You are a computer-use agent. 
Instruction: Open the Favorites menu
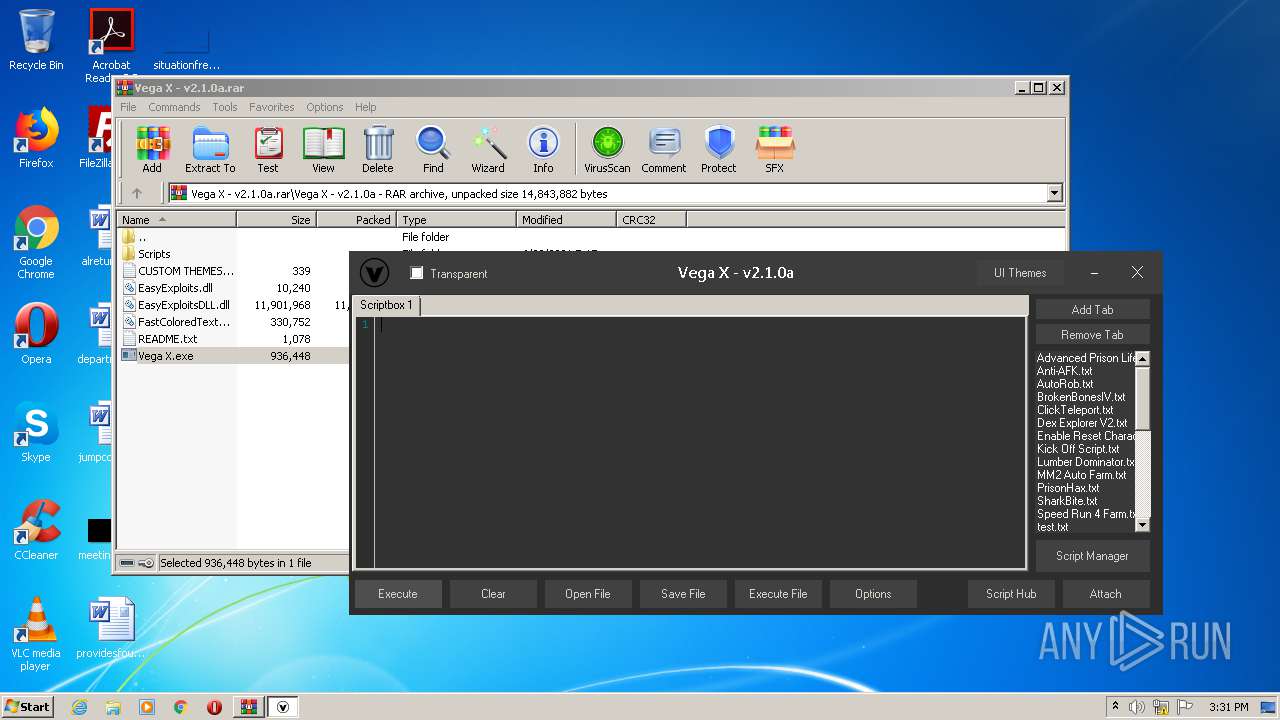pos(272,107)
